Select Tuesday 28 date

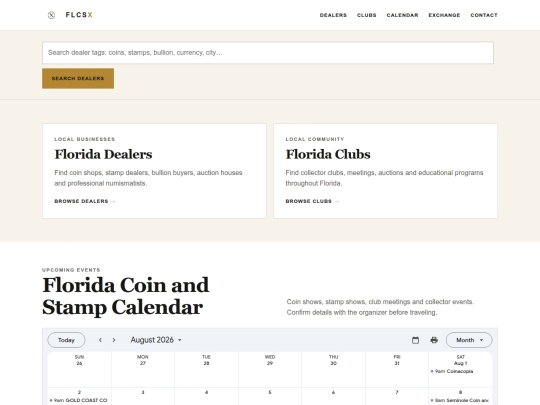[x=206, y=363]
